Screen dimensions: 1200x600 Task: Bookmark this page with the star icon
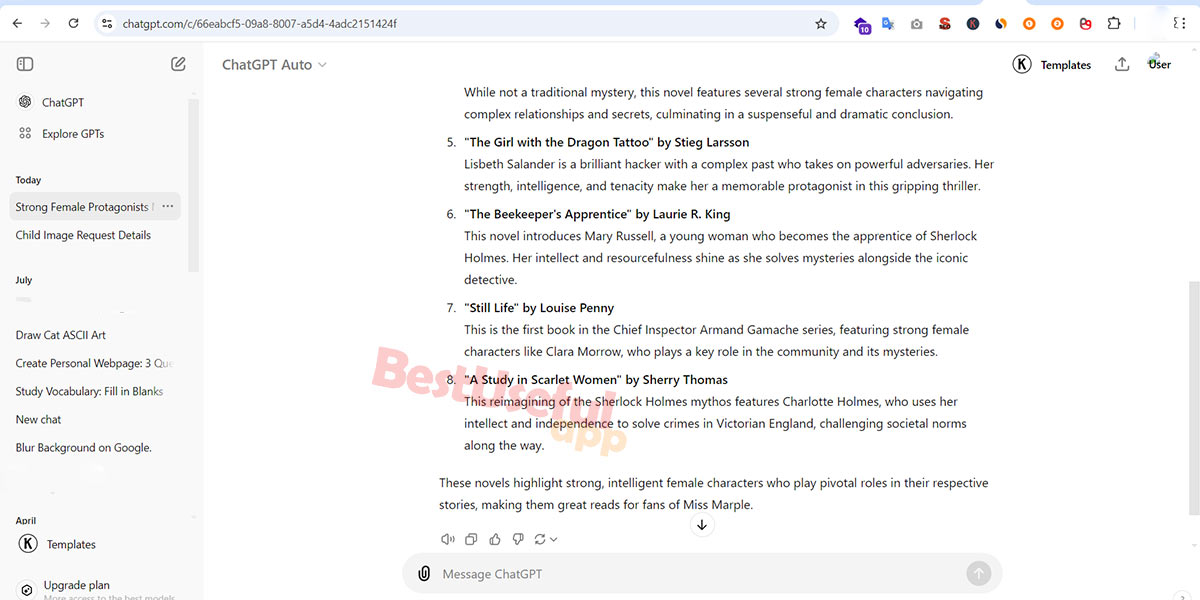(821, 23)
